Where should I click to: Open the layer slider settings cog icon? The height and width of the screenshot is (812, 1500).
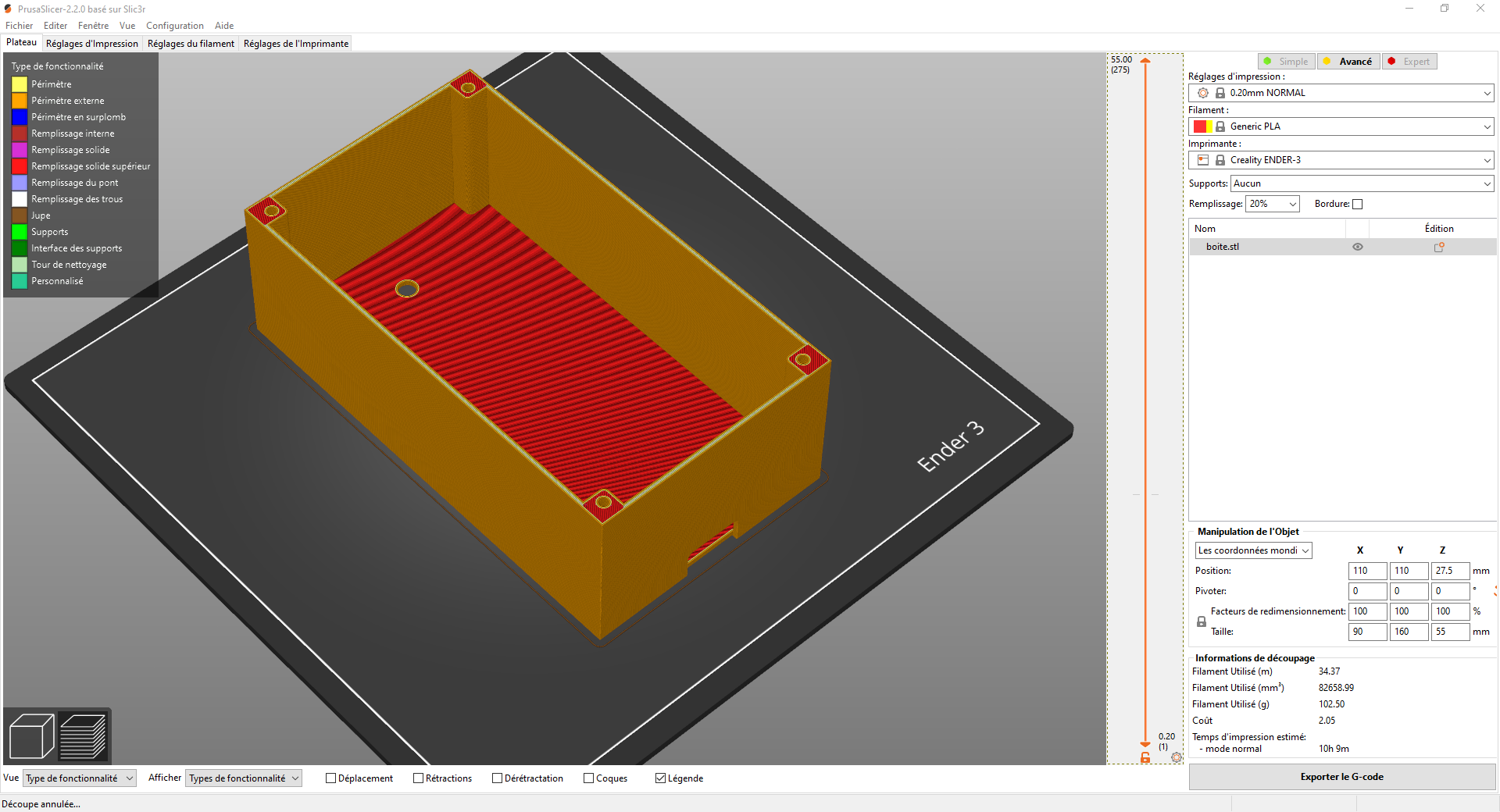[1177, 757]
